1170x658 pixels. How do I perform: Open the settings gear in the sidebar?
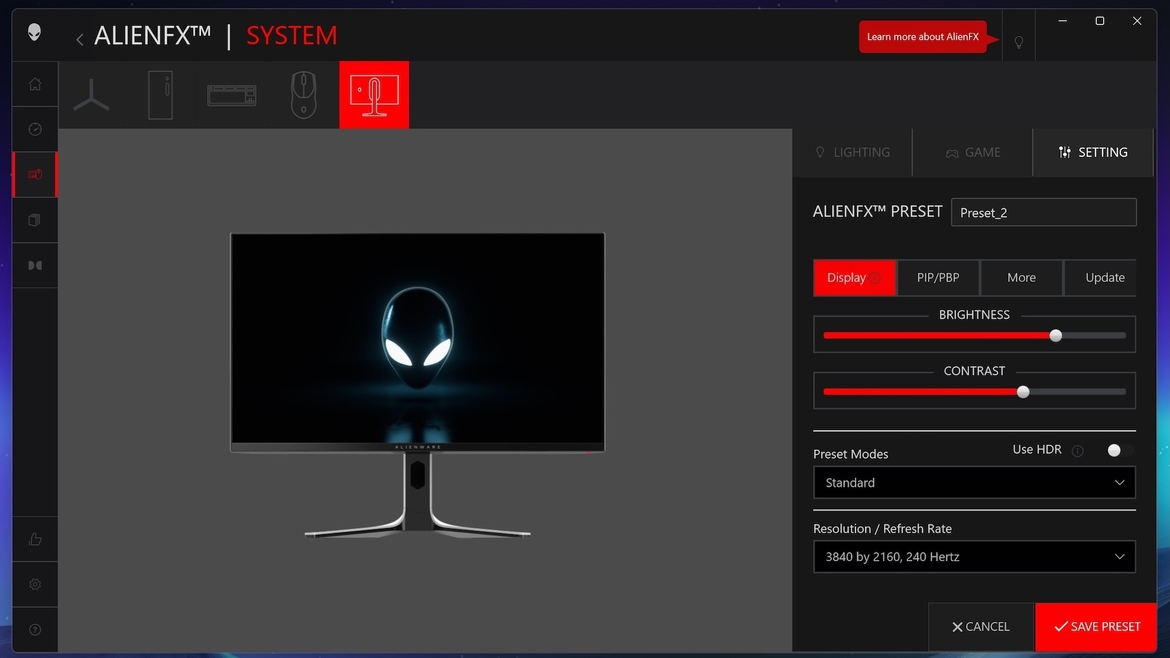35,584
